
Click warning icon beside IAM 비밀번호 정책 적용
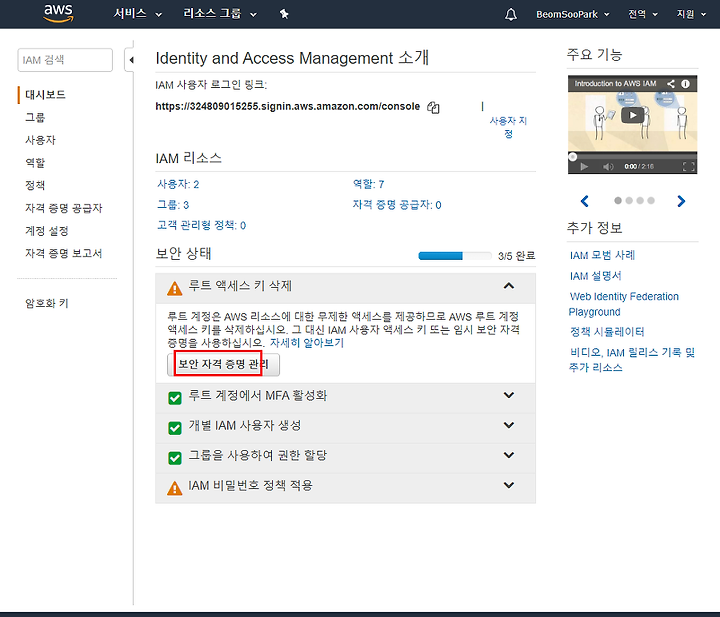click(x=174, y=488)
